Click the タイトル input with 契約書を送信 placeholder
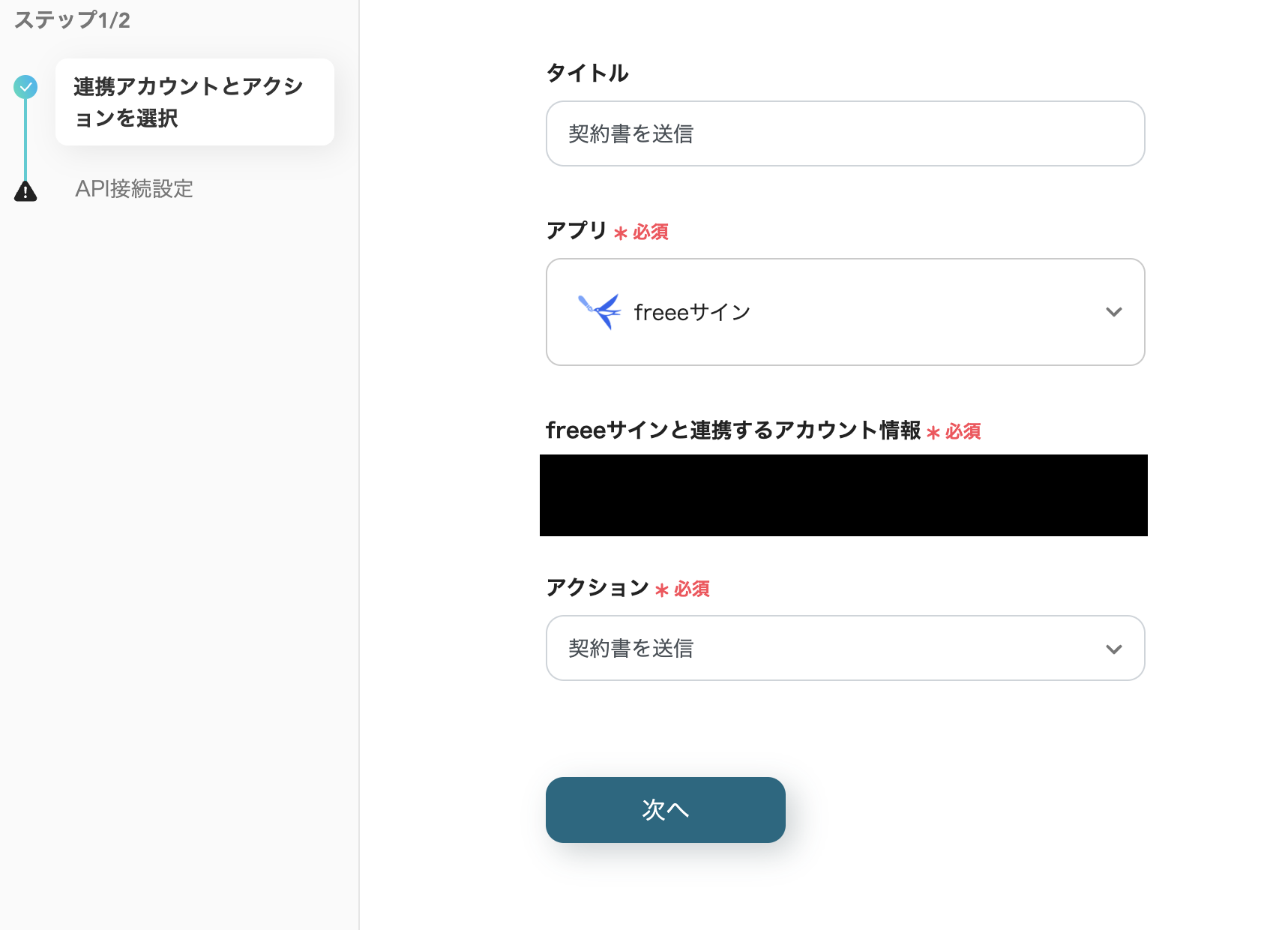 point(845,133)
